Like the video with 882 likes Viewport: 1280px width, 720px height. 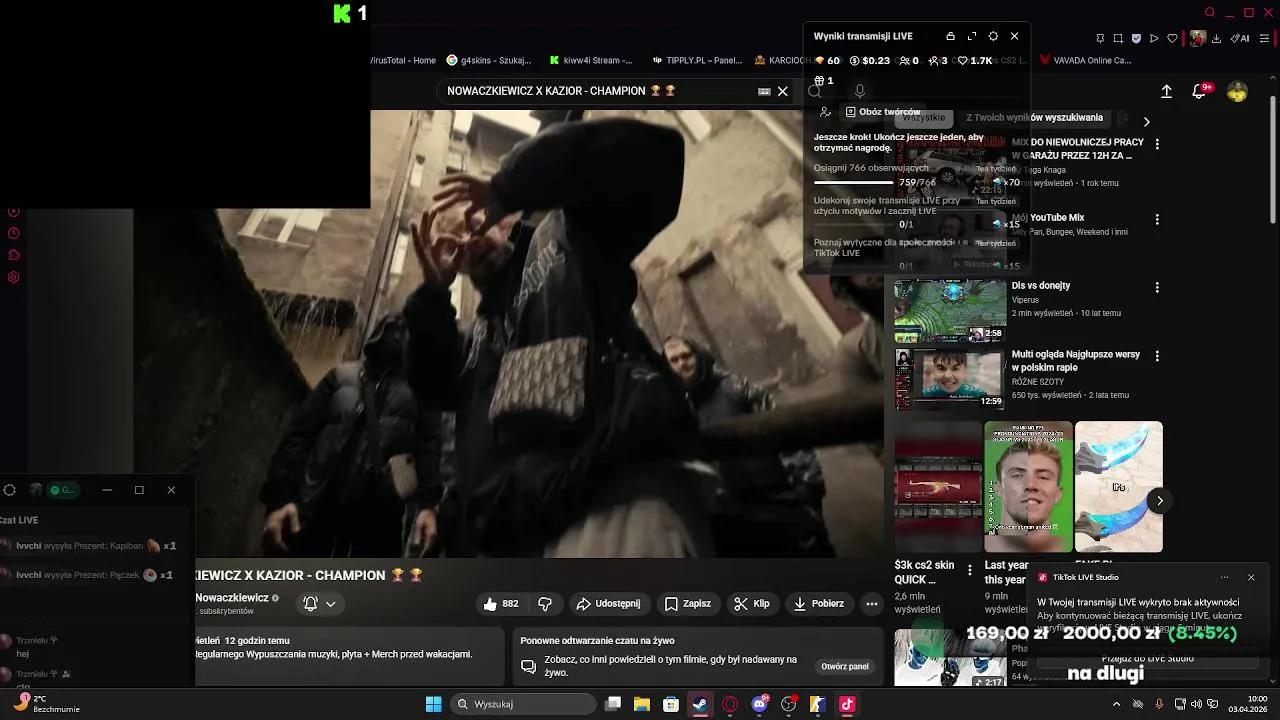(501, 604)
